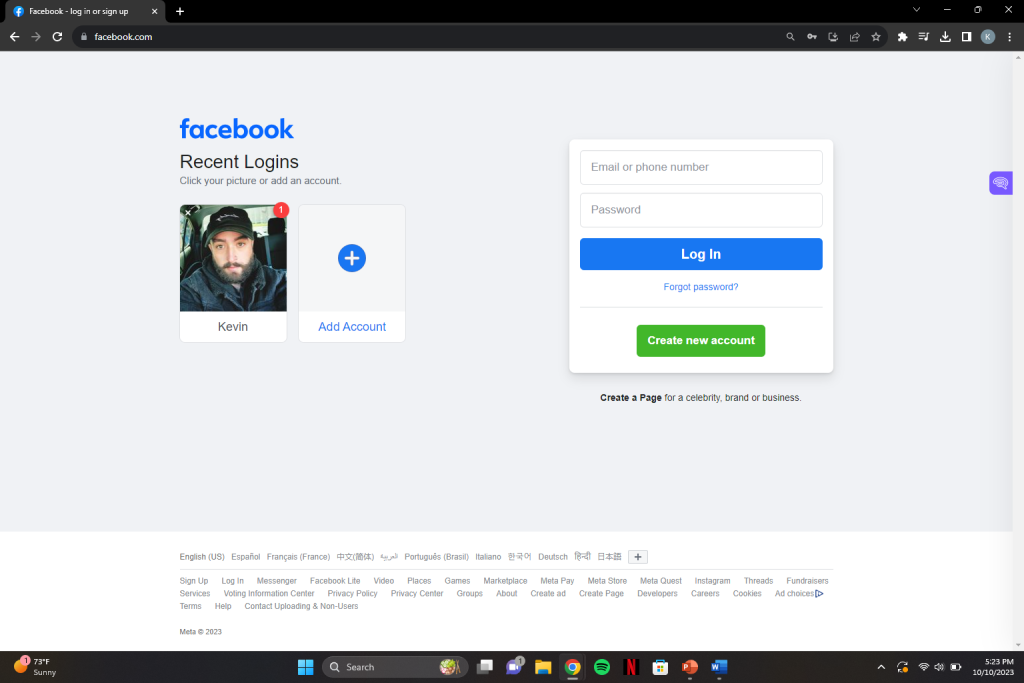Open Chrome downloads
Viewport: 1024px width, 683px height.
(x=945, y=37)
